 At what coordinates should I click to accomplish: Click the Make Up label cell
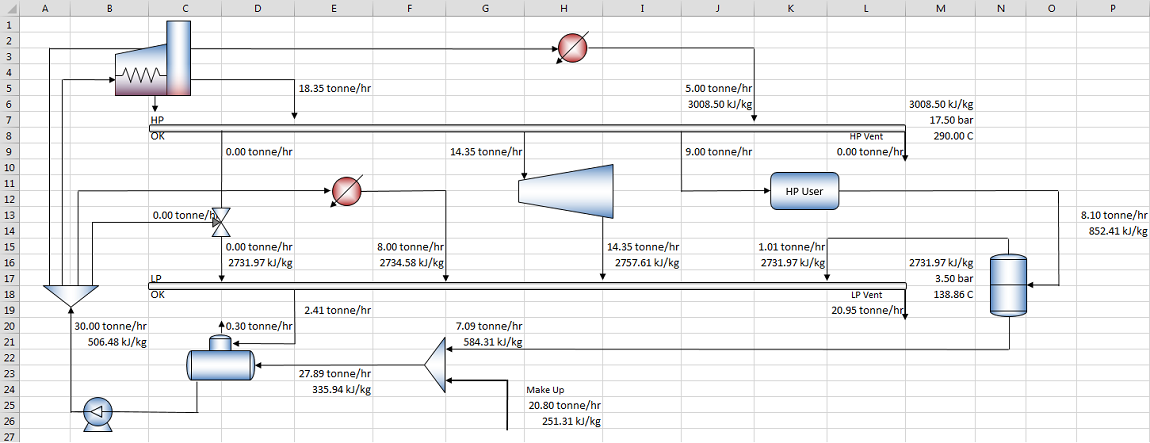[546, 389]
